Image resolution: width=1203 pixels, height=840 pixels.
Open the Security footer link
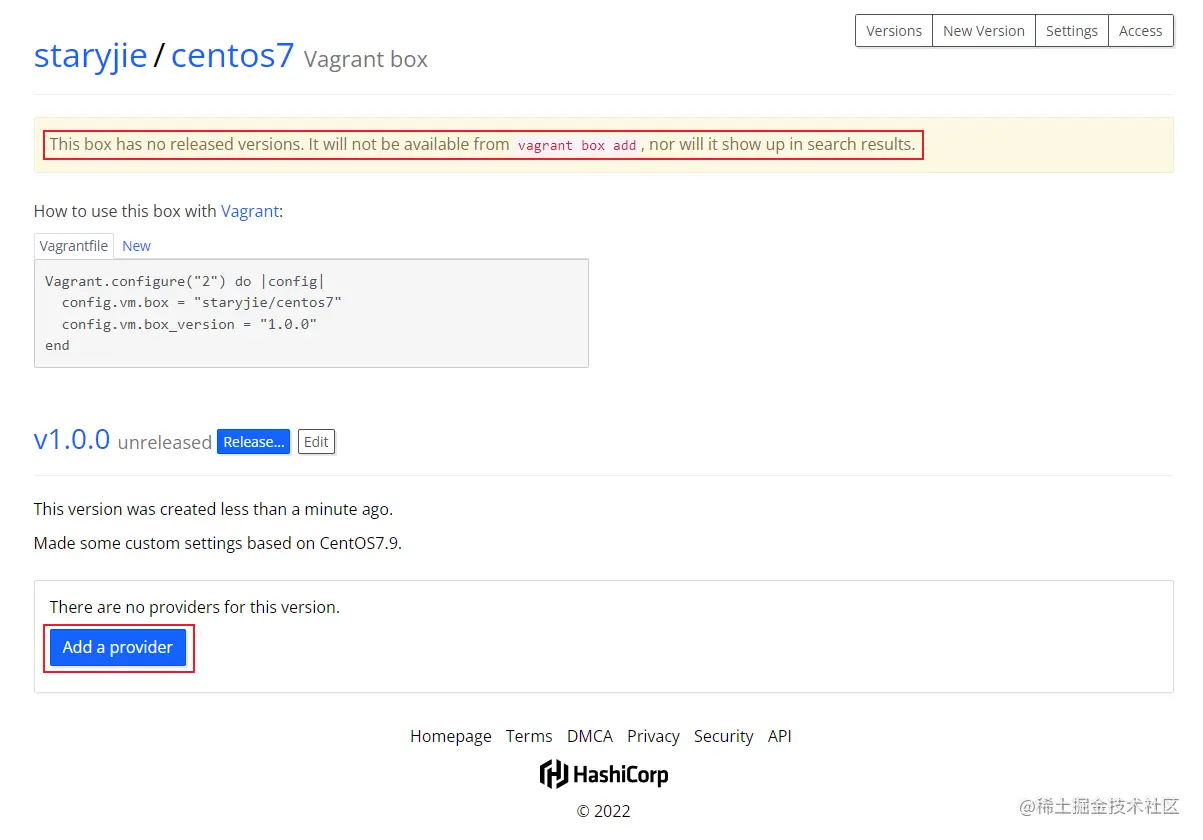pos(724,736)
